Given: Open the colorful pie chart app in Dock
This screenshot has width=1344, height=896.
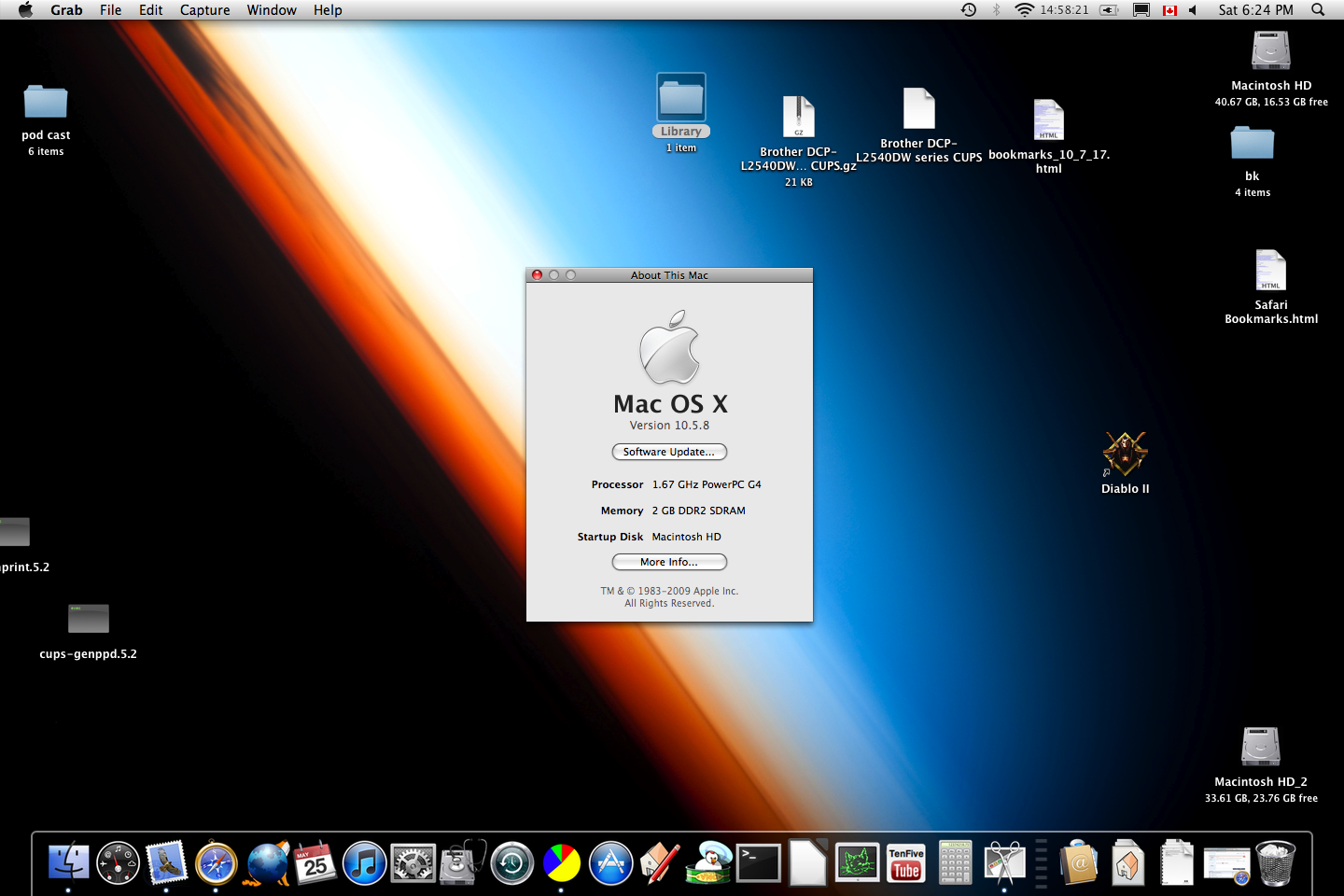Looking at the screenshot, I should [562, 862].
